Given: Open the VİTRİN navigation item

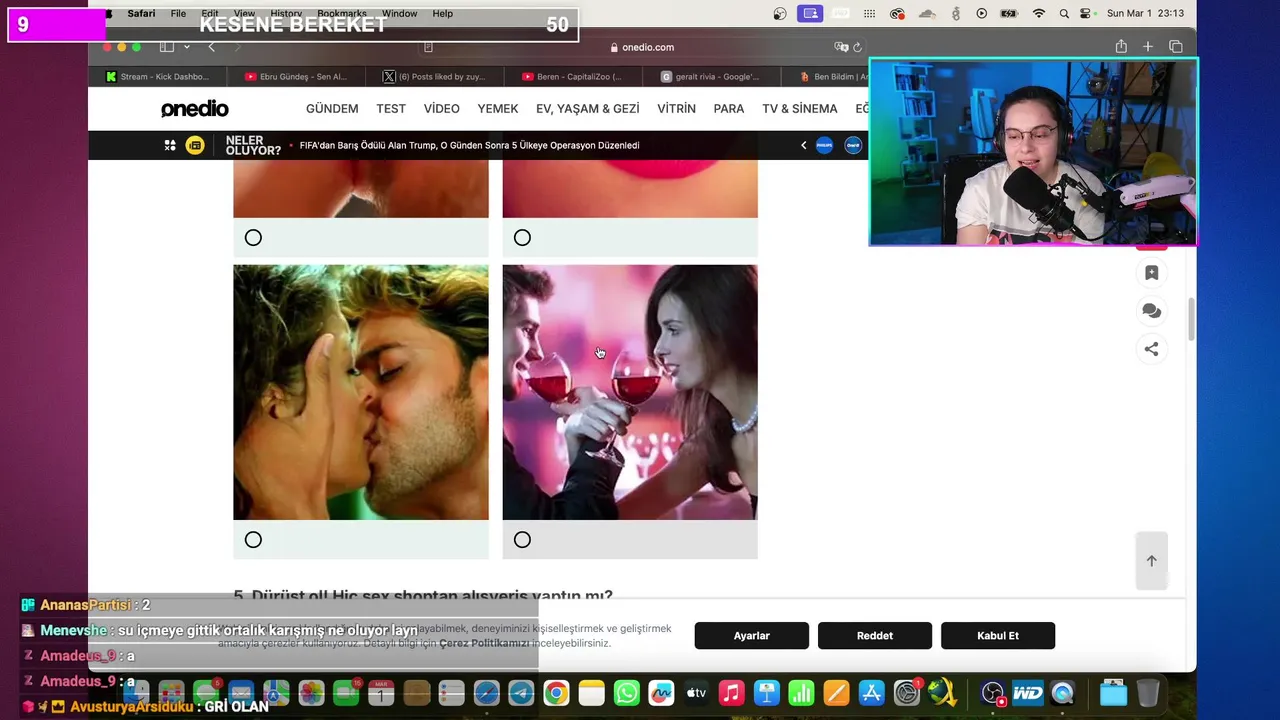Looking at the screenshot, I should tap(677, 109).
